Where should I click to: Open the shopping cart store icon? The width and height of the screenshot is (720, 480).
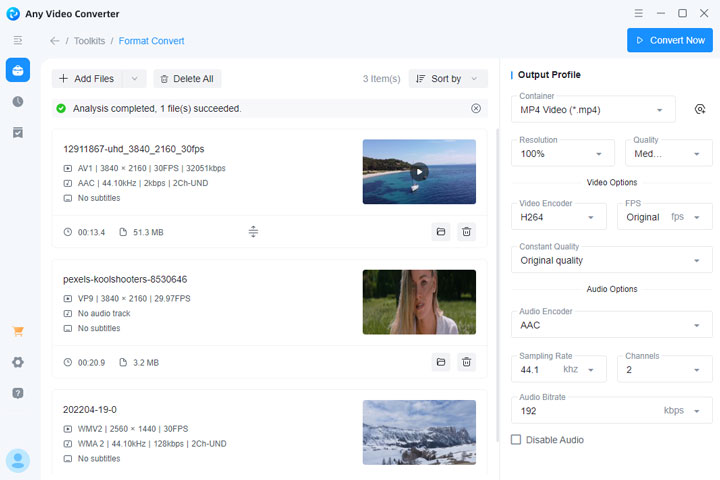pyautogui.click(x=18, y=331)
